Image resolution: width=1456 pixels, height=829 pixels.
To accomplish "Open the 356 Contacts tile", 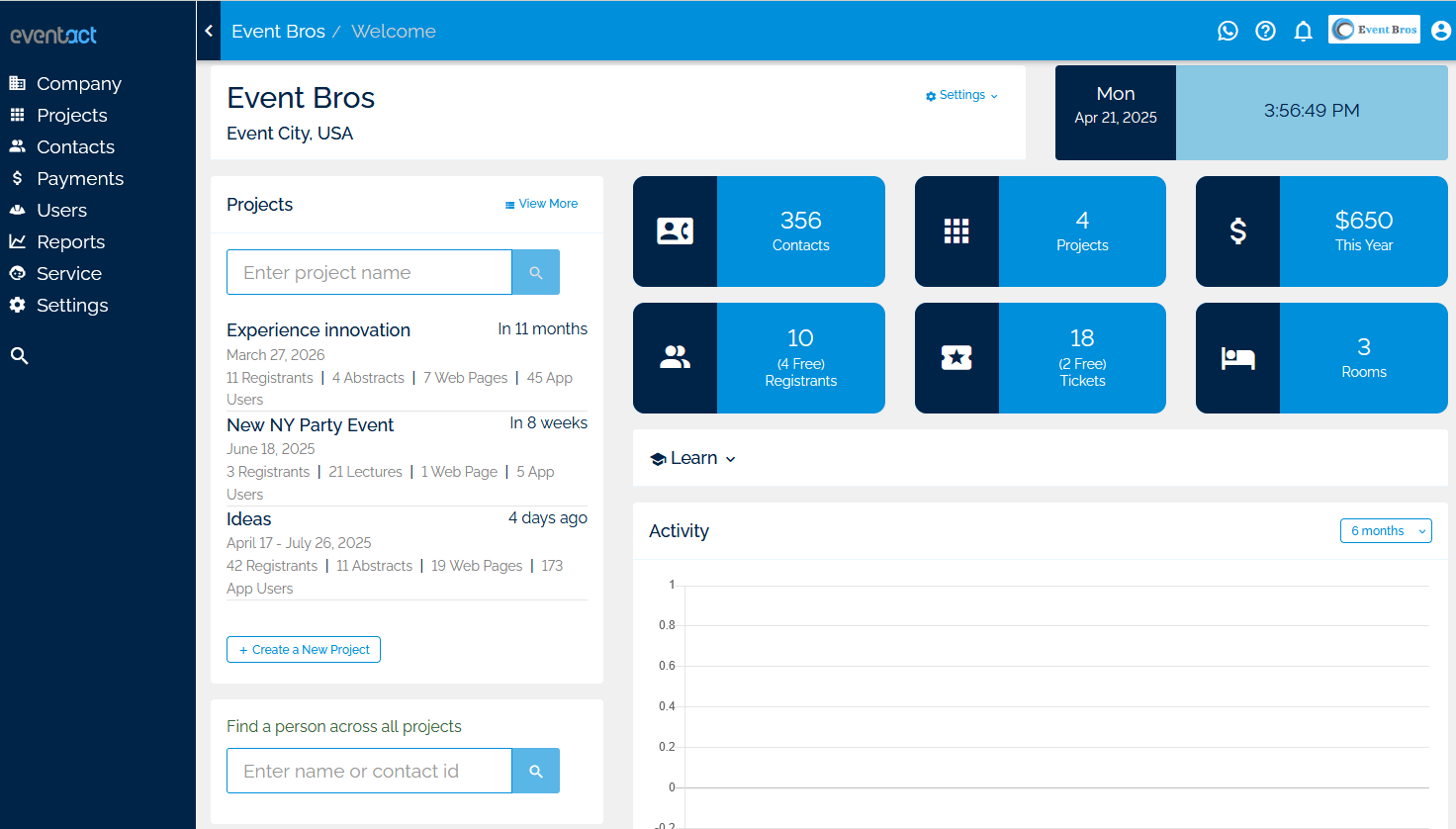I will (x=801, y=231).
